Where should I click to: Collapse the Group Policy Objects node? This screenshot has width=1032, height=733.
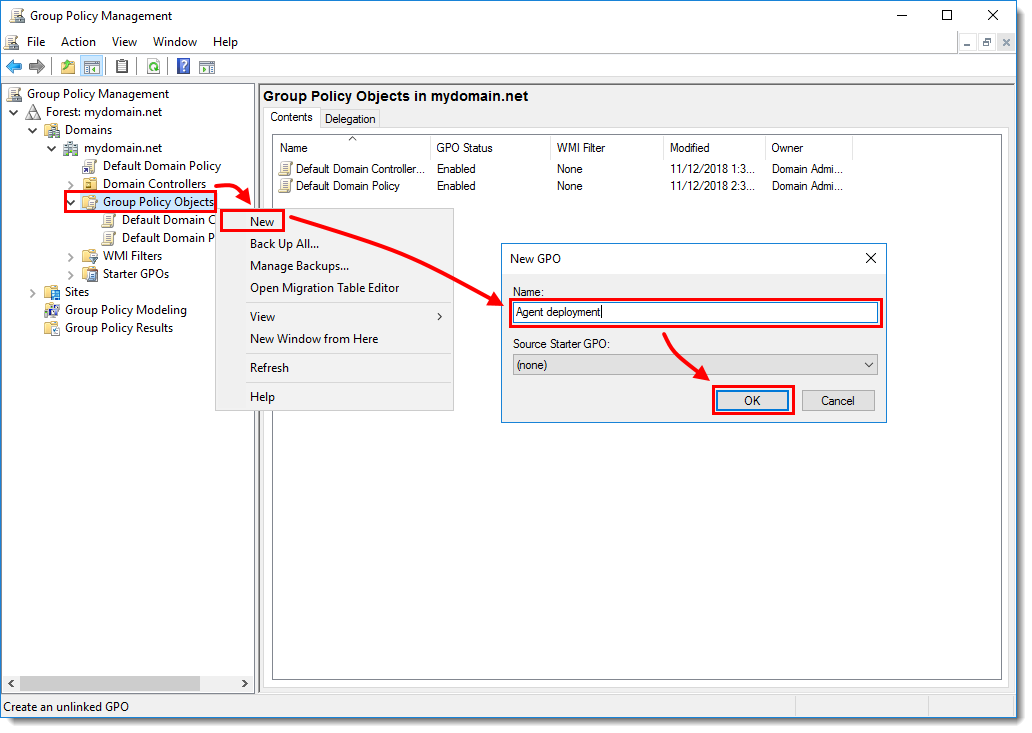click(x=71, y=202)
